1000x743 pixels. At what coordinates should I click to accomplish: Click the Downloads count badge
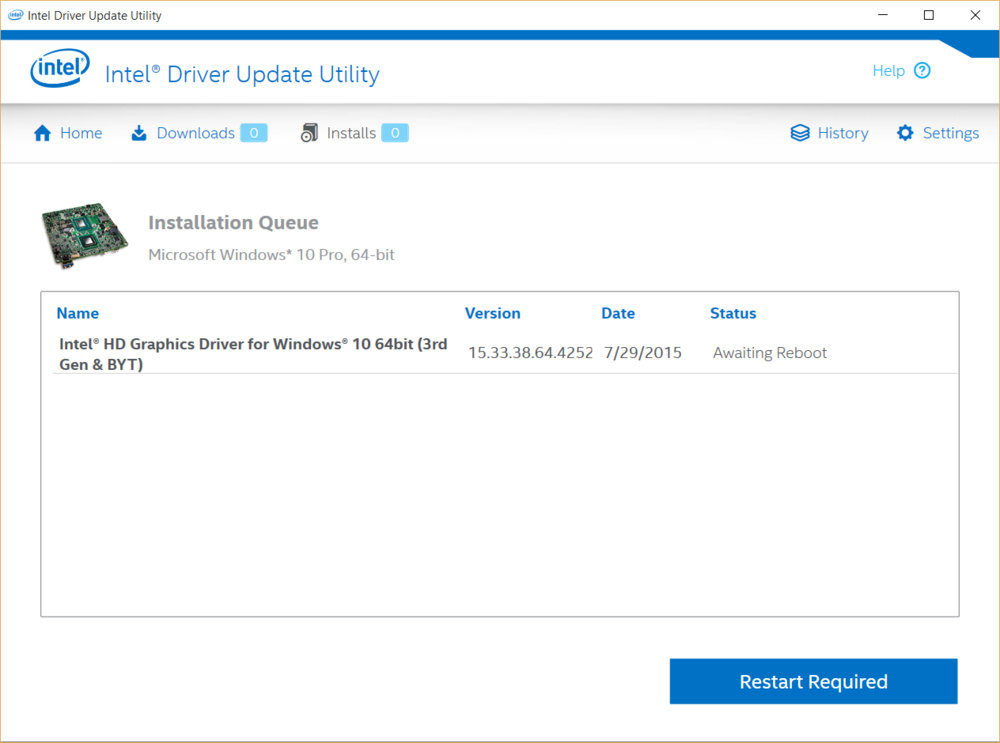tap(254, 133)
